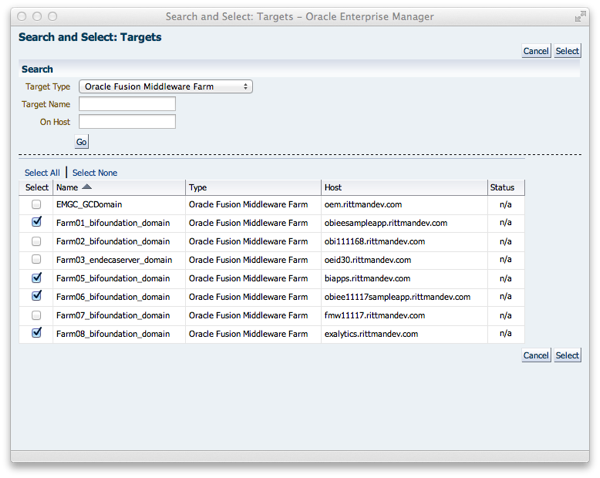
Task: Click host oem.rittmandev.com
Action: pos(363,204)
